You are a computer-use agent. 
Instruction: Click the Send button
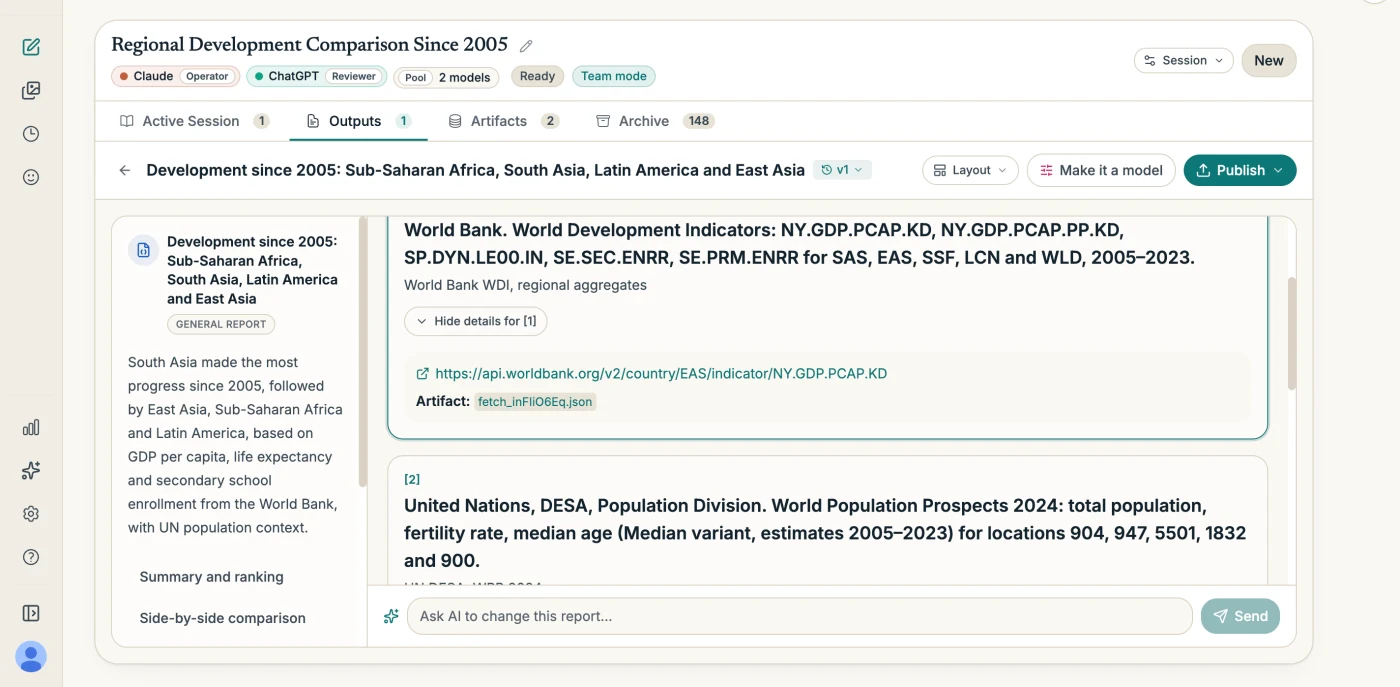pyautogui.click(x=1240, y=616)
